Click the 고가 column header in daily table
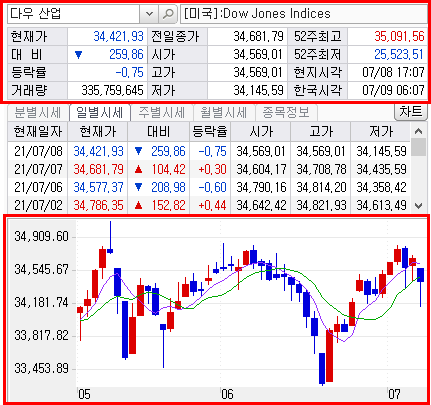The width and height of the screenshot is (431, 405). pos(320,132)
